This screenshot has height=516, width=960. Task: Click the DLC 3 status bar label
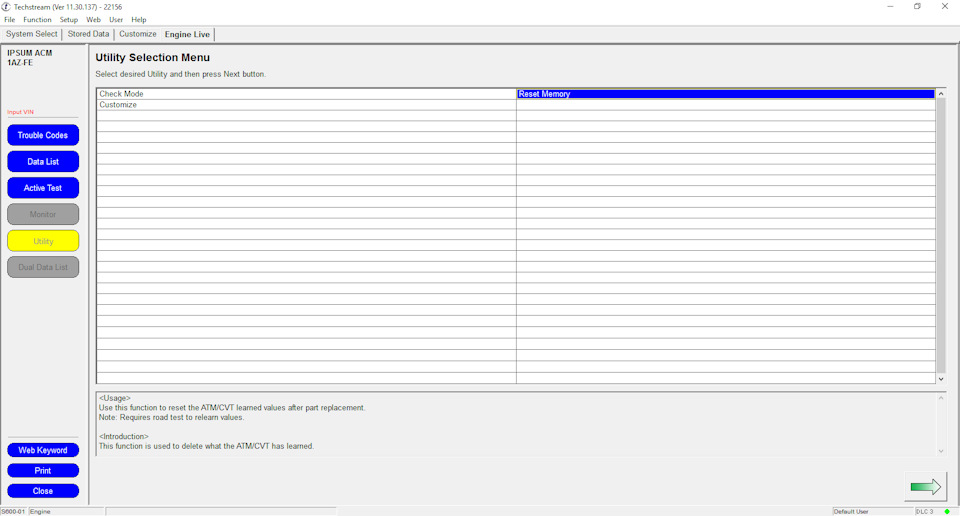[x=924, y=511]
